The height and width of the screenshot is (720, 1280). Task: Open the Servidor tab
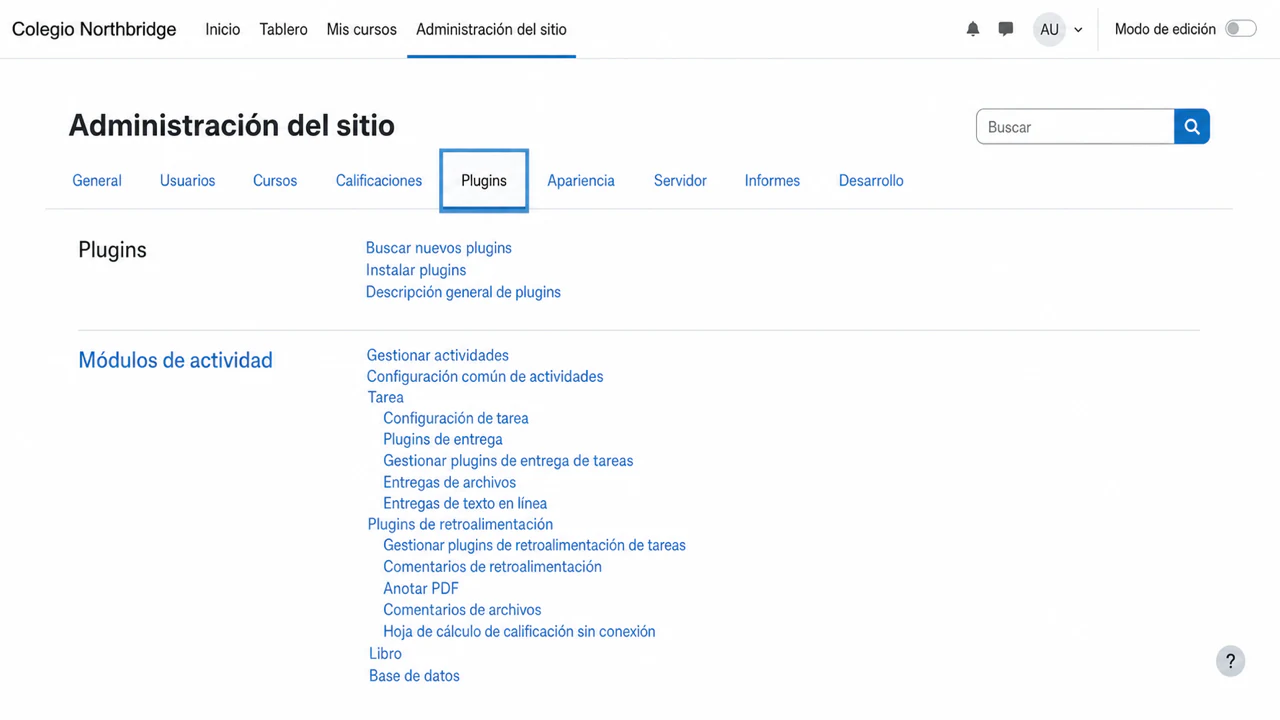(680, 181)
